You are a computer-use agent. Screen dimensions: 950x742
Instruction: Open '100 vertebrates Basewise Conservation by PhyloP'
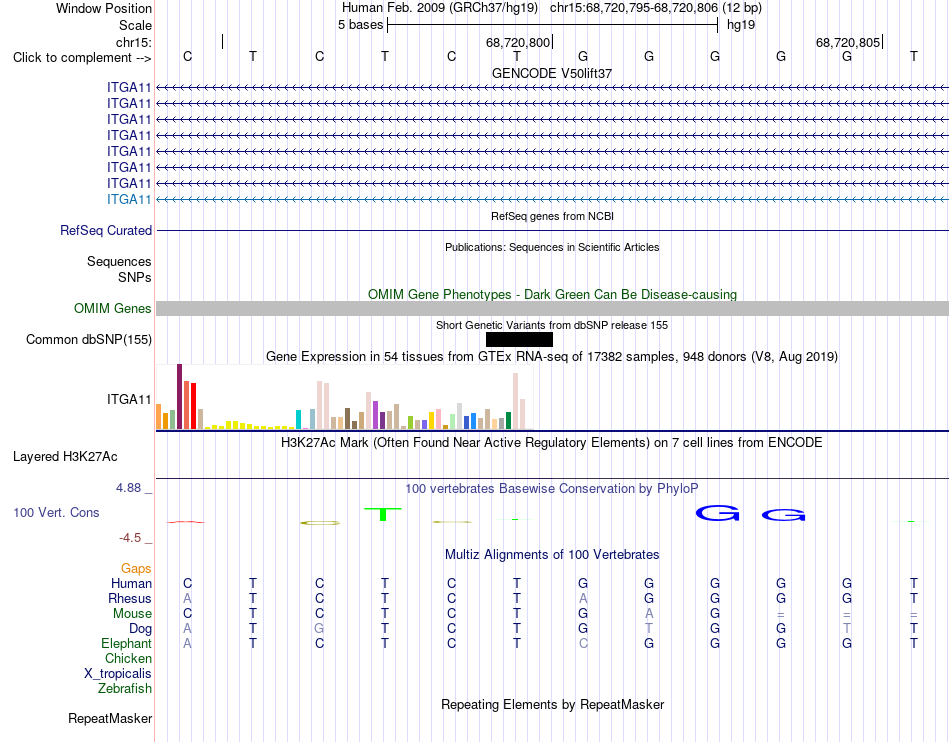(x=552, y=489)
